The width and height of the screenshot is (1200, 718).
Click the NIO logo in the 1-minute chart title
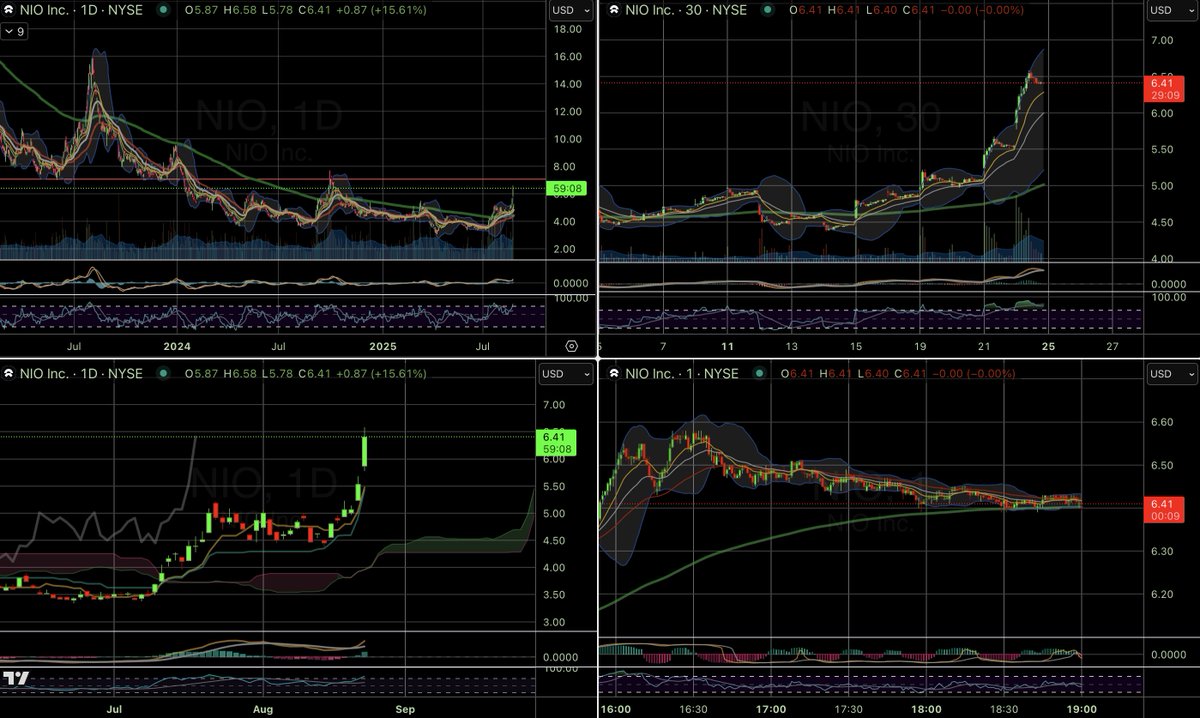(x=612, y=373)
